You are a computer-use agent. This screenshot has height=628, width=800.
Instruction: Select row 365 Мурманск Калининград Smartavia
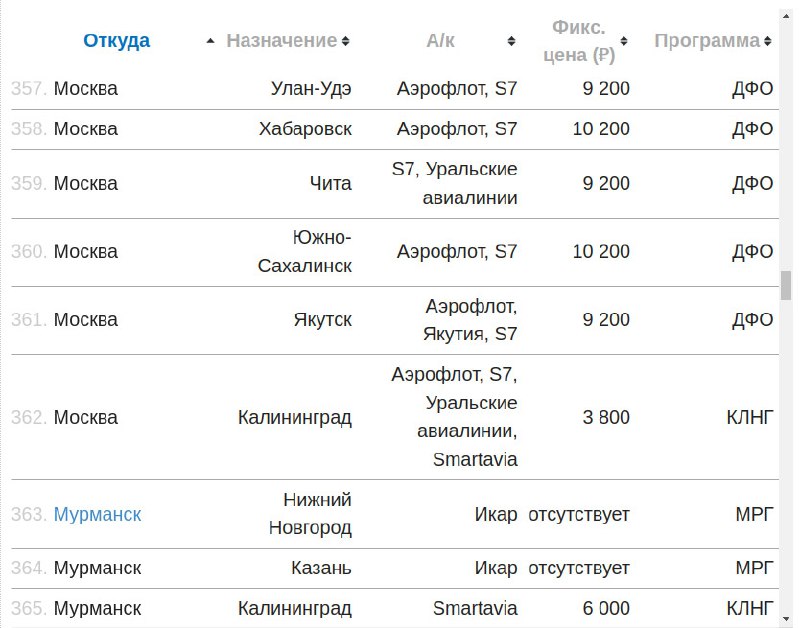[x=395, y=608]
